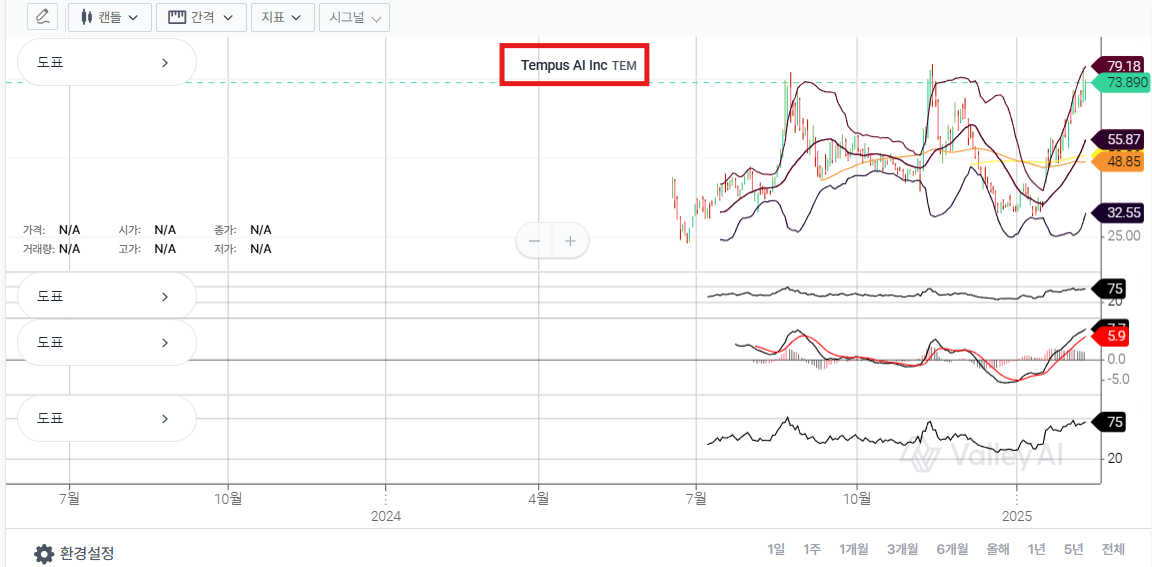1152x567 pixels.
Task: Select the pencil drawing tool
Action: [x=43, y=16]
